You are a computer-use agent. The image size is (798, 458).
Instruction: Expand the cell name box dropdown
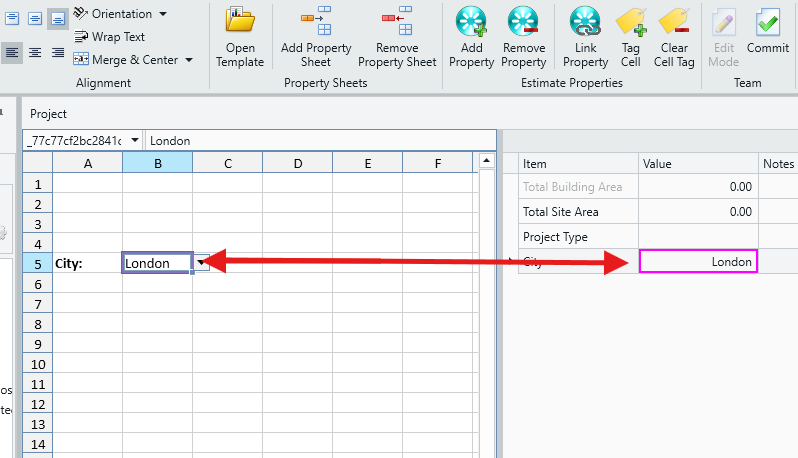pos(135,141)
